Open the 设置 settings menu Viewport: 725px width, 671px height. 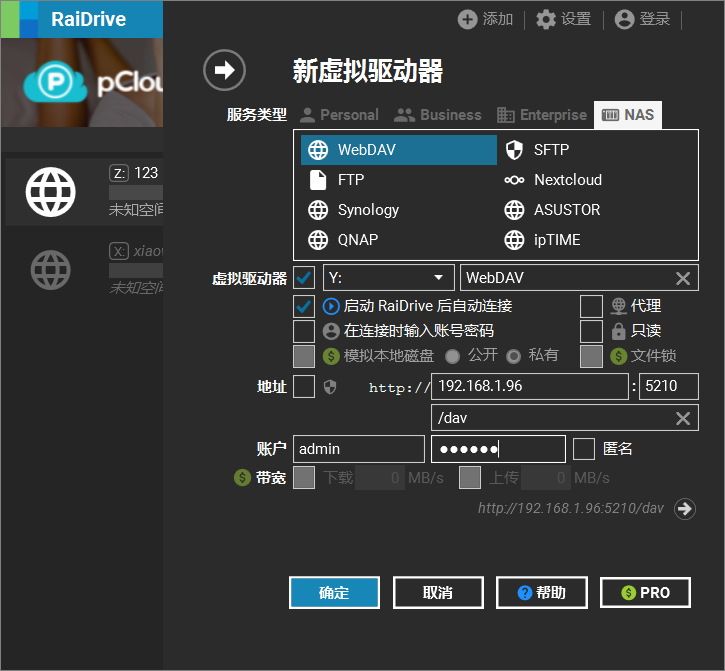(563, 19)
